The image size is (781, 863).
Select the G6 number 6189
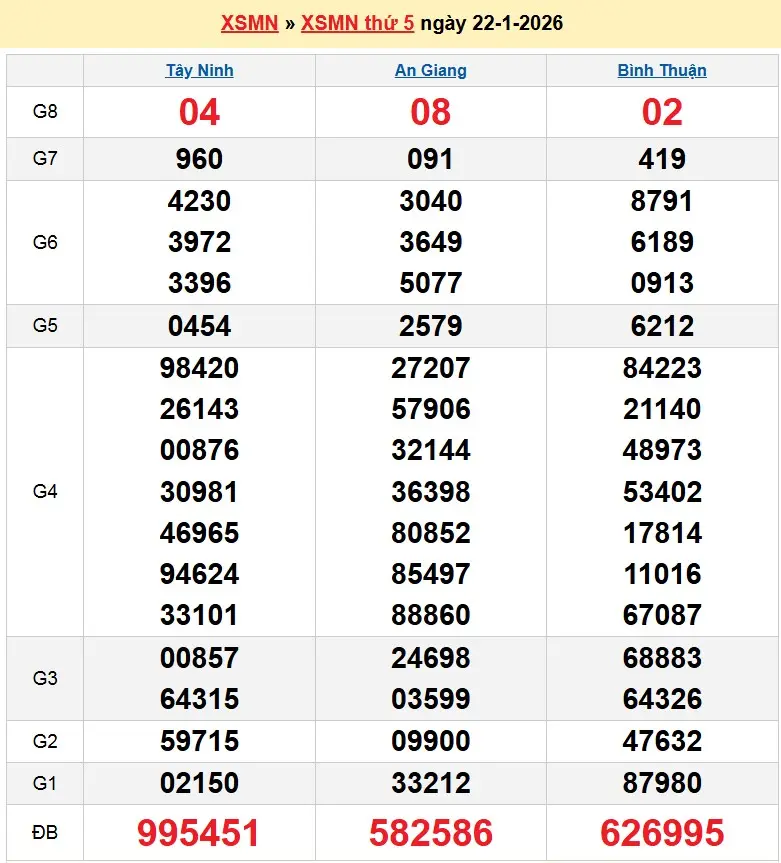coord(661,242)
